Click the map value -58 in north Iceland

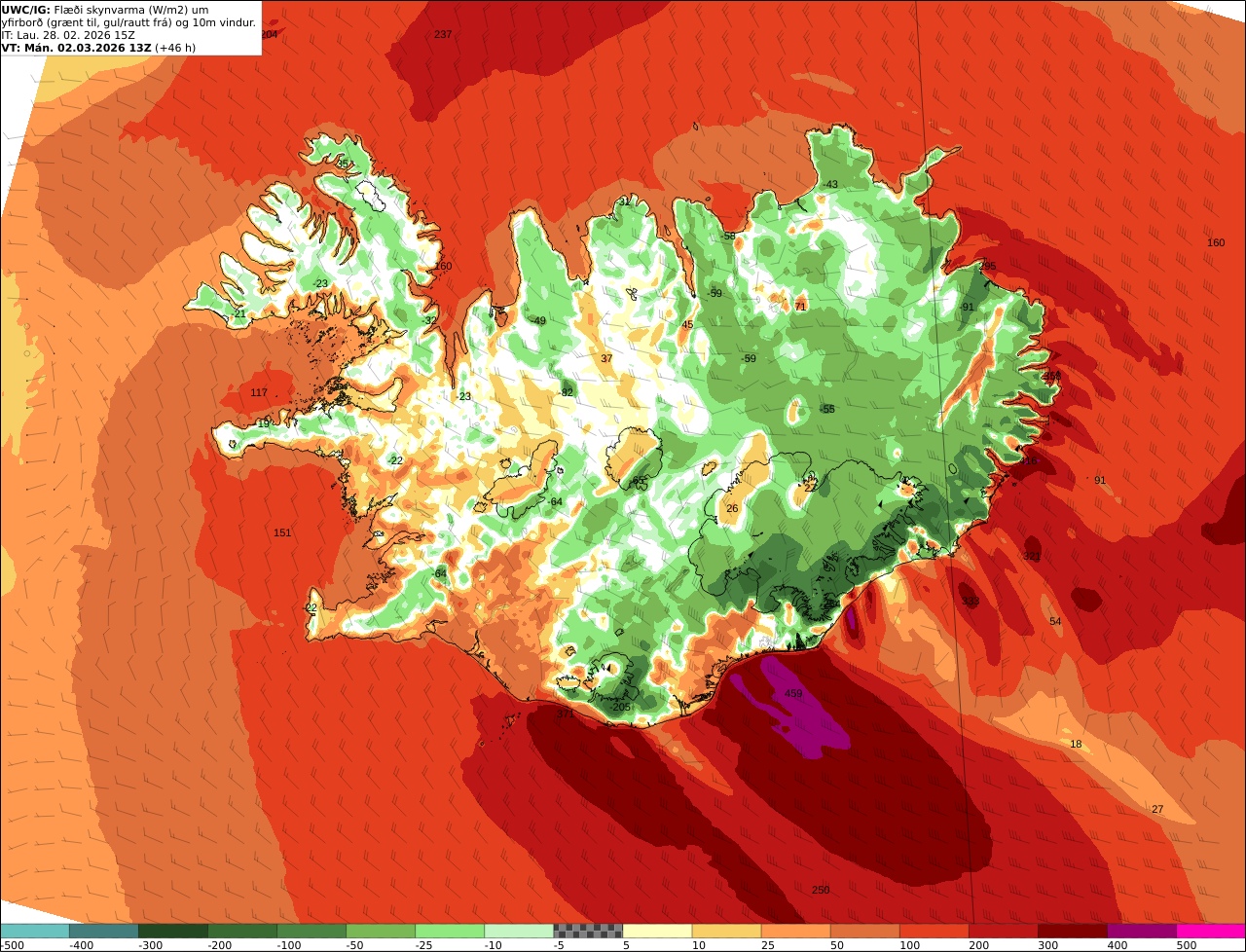pyautogui.click(x=728, y=237)
